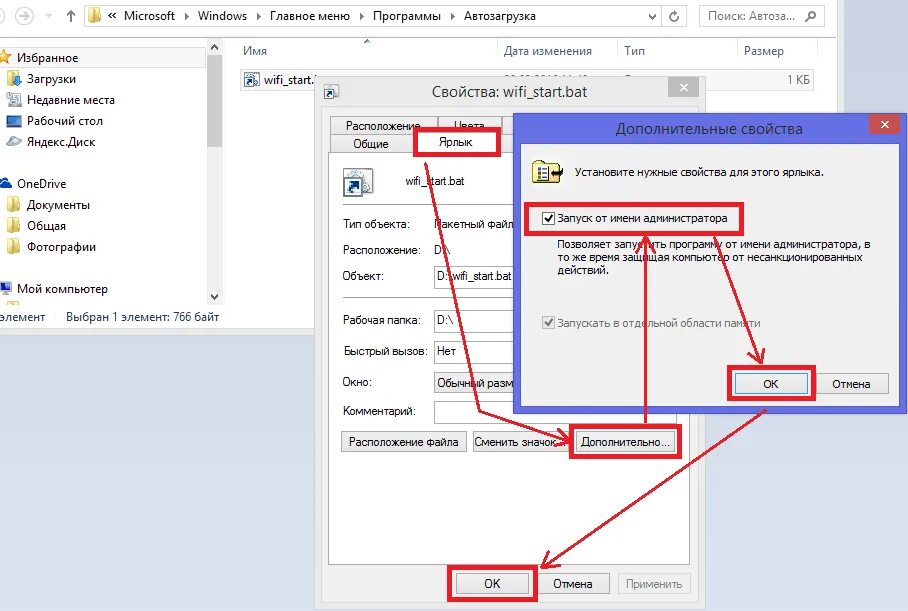Click the Быстрый вызов input field
This screenshot has width=908, height=611.
pos(474,351)
